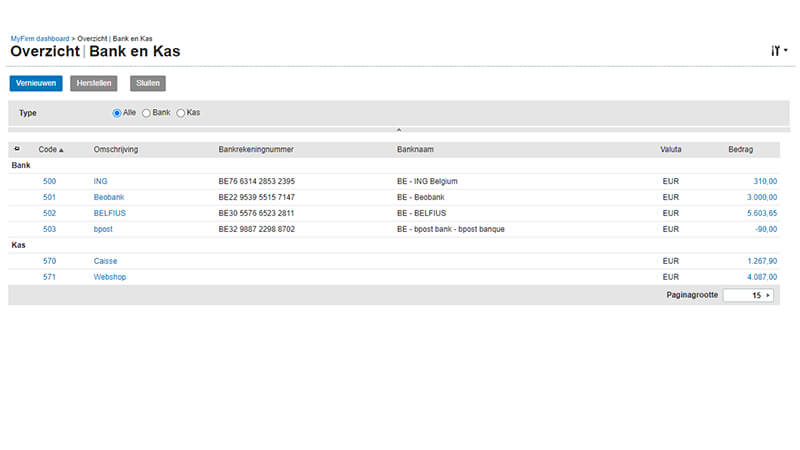Click the Sluiten button
Viewport: 800px width, 450px height.
pos(148,83)
